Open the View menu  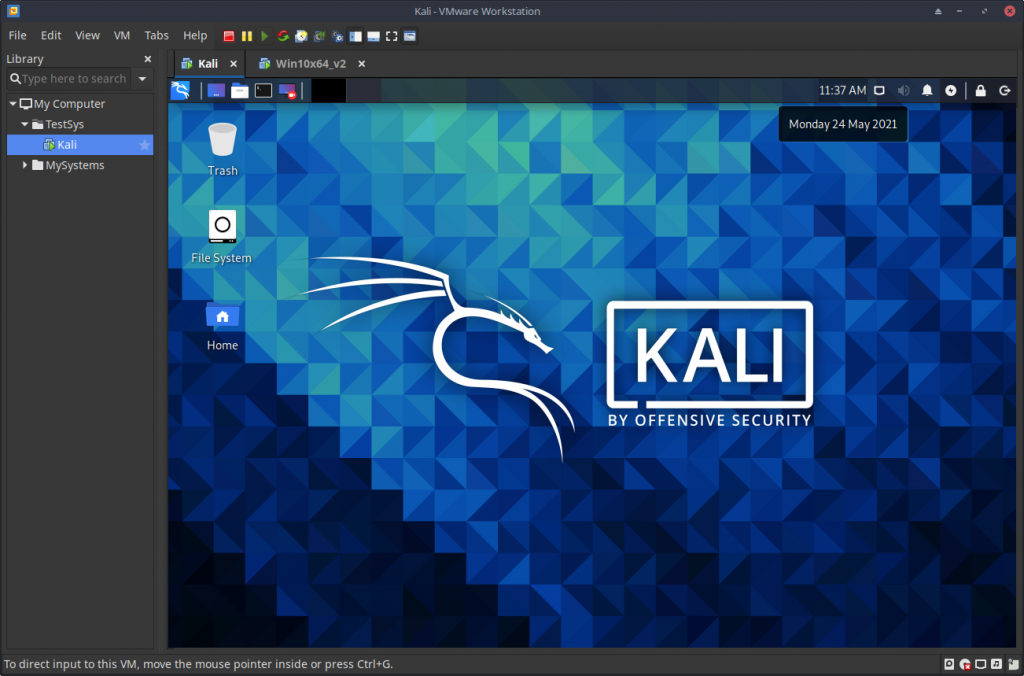(88, 35)
